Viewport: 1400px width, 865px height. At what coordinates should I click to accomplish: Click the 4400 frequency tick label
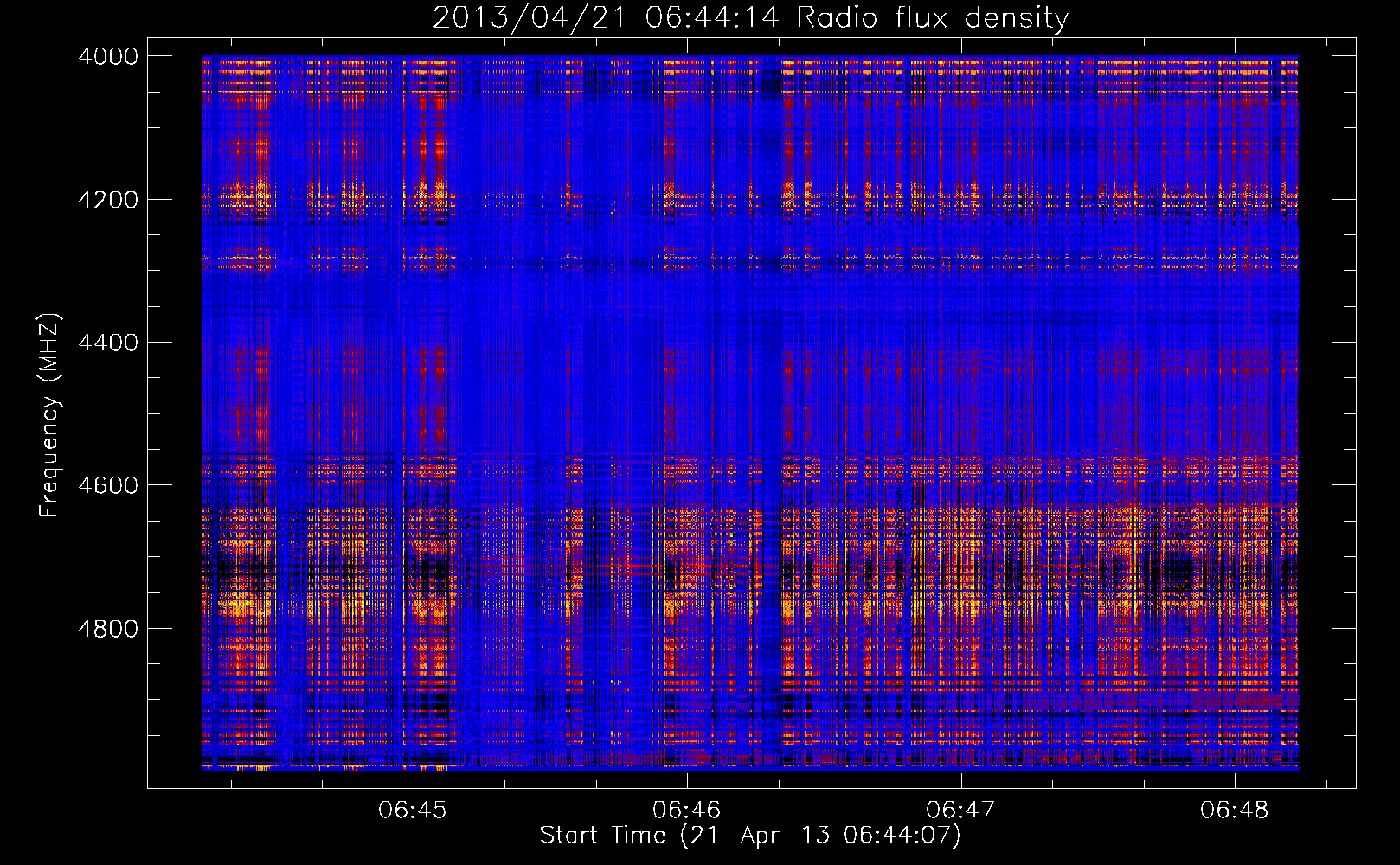[x=108, y=343]
